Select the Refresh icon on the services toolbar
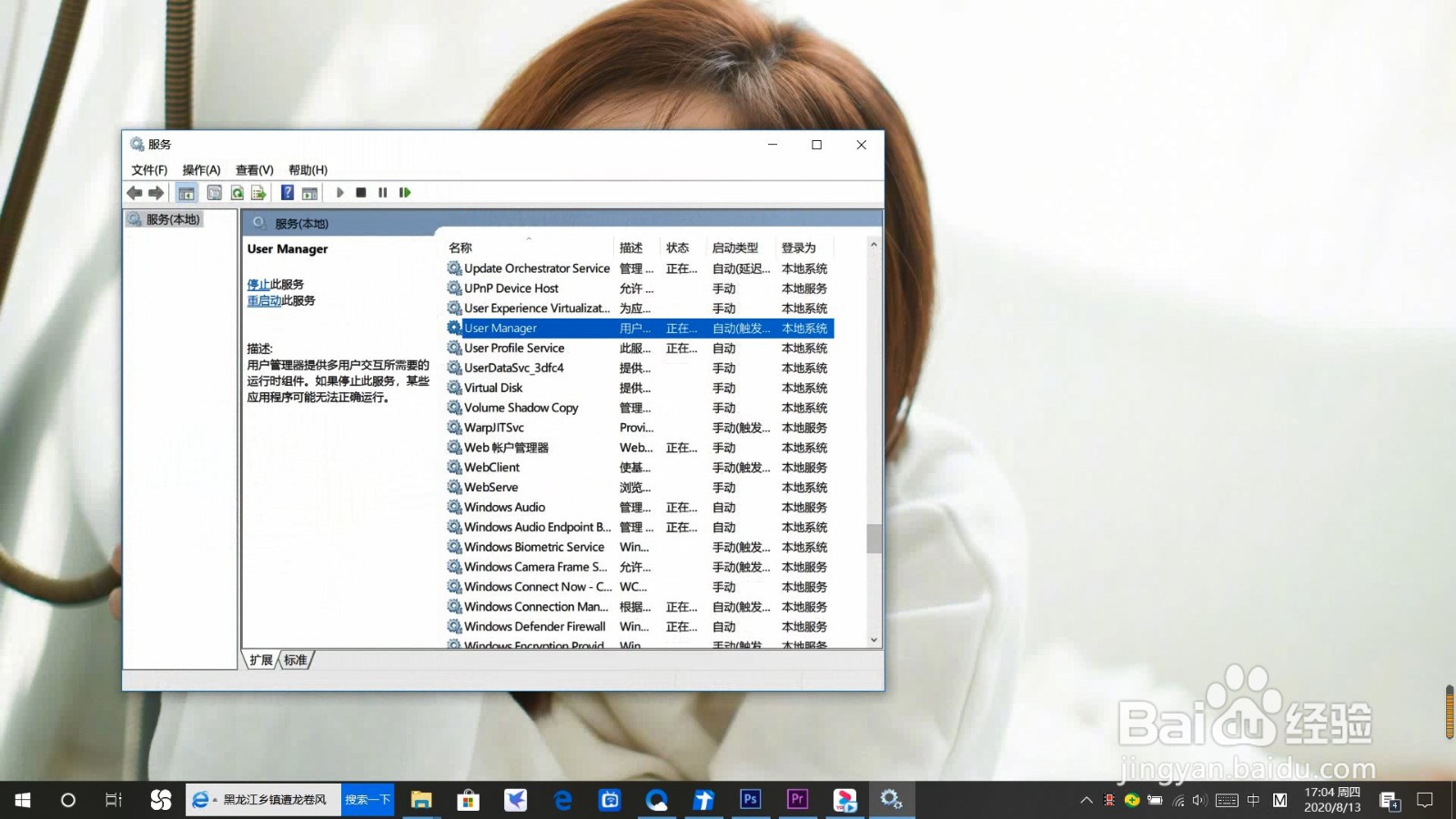This screenshot has height=819, width=1456. (x=236, y=192)
